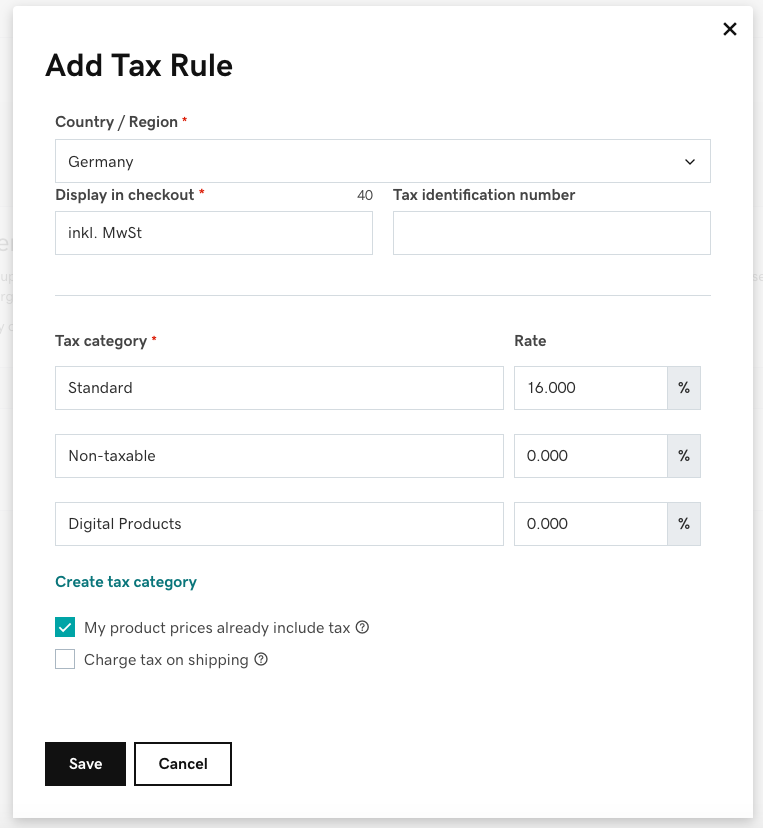This screenshot has height=828, width=763.
Task: Click the percent symbol beside Digital Products rate
Action: click(684, 524)
